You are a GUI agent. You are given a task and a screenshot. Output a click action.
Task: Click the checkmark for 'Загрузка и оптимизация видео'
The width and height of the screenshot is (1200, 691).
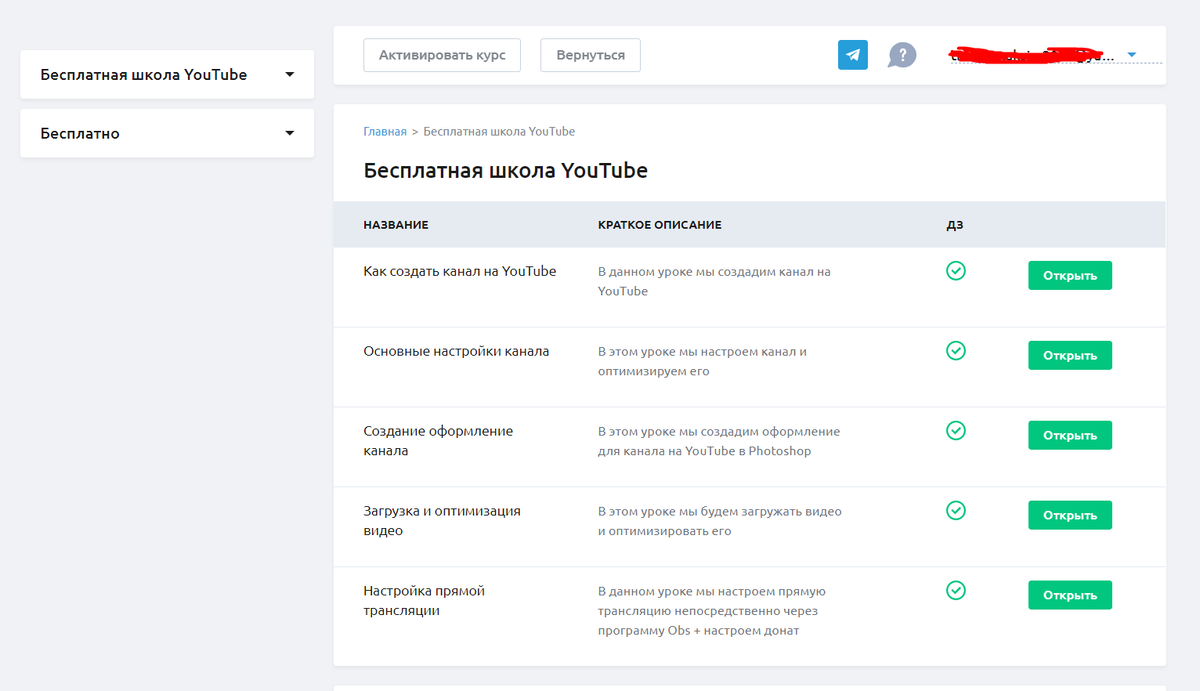click(955, 511)
